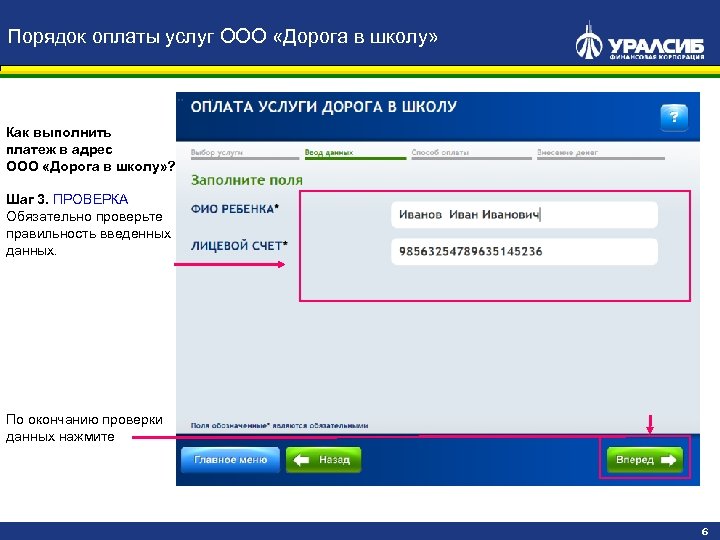The width and height of the screenshot is (720, 540).
Task: Click the ФИО РЕБЕНКА* label
Action: click(235, 209)
